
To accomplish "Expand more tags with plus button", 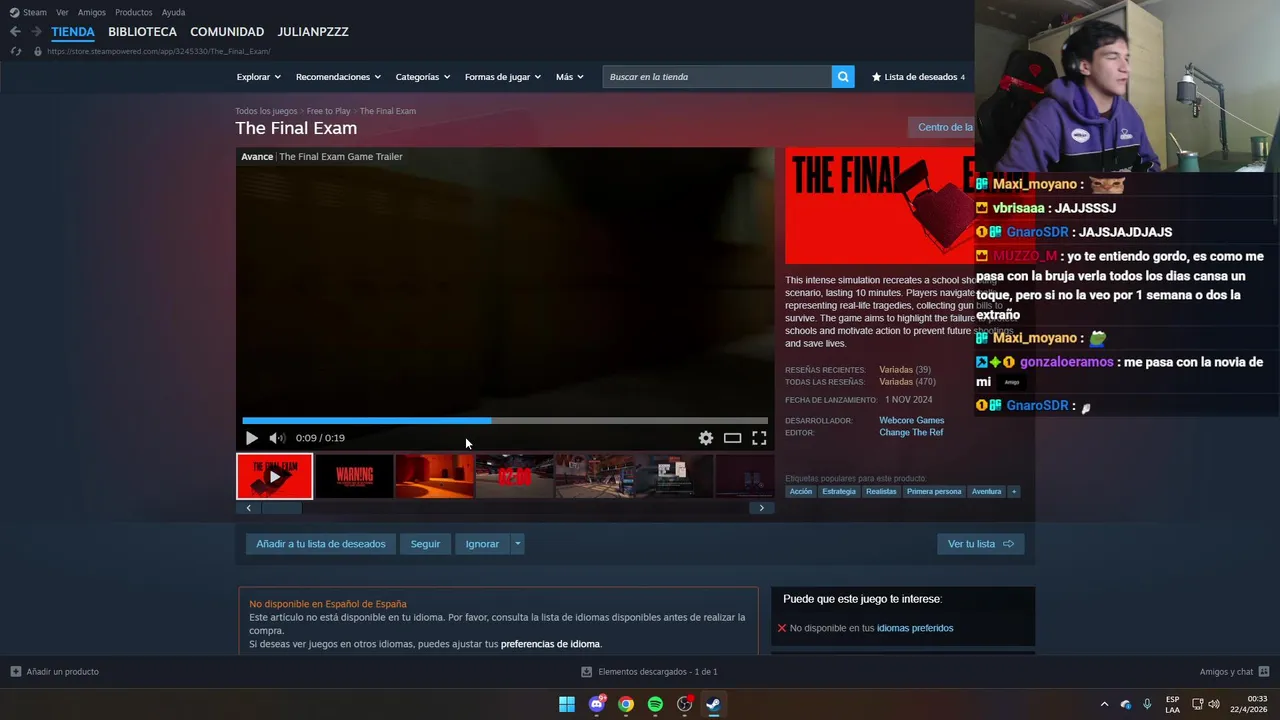I will coord(1014,492).
